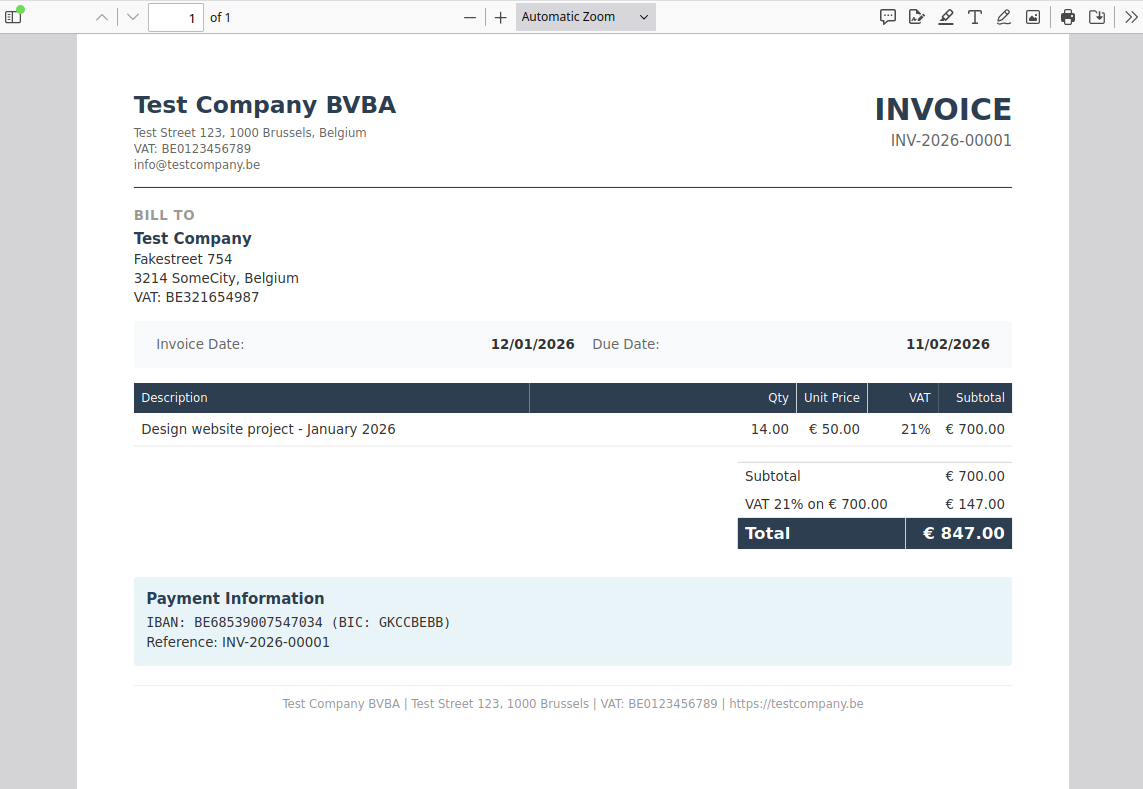Select the add signature tool
Viewport: 1143px width, 789px height.
[916, 17]
